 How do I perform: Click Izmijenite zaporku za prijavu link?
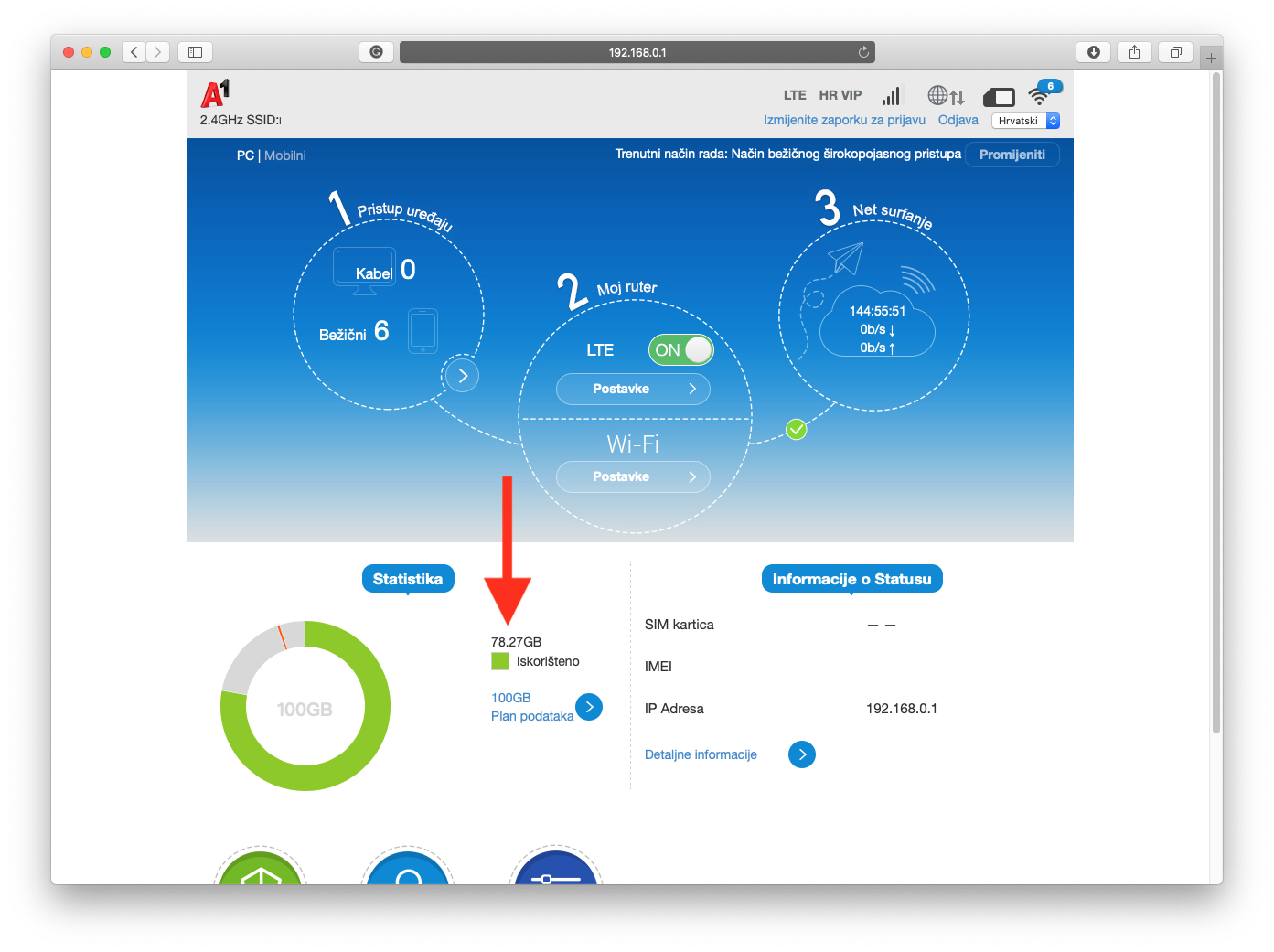pos(844,120)
